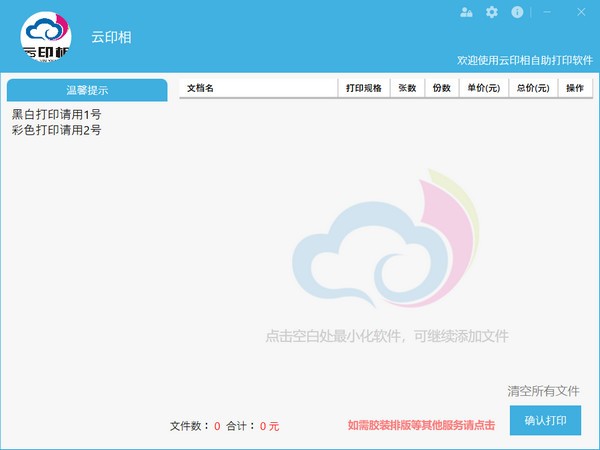The image size is (600, 450).
Task: Click the 张数 column header
Action: (x=406, y=88)
